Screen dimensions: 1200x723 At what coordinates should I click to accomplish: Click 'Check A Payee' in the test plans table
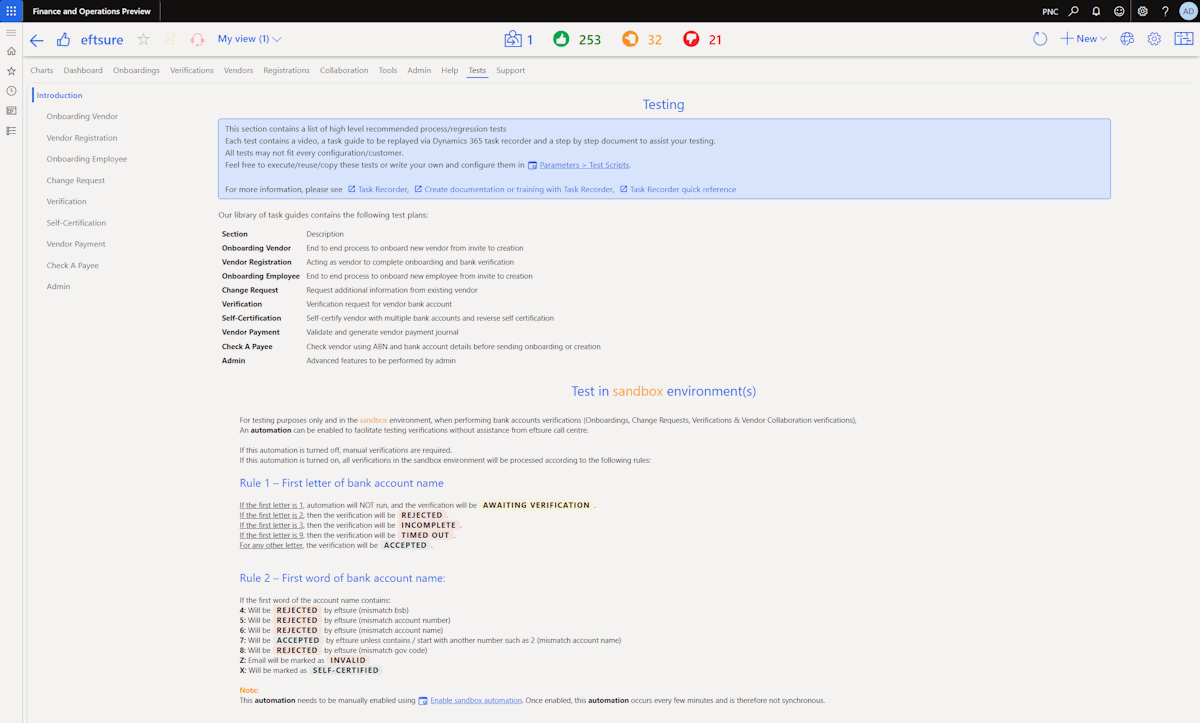pyautogui.click(x=245, y=346)
